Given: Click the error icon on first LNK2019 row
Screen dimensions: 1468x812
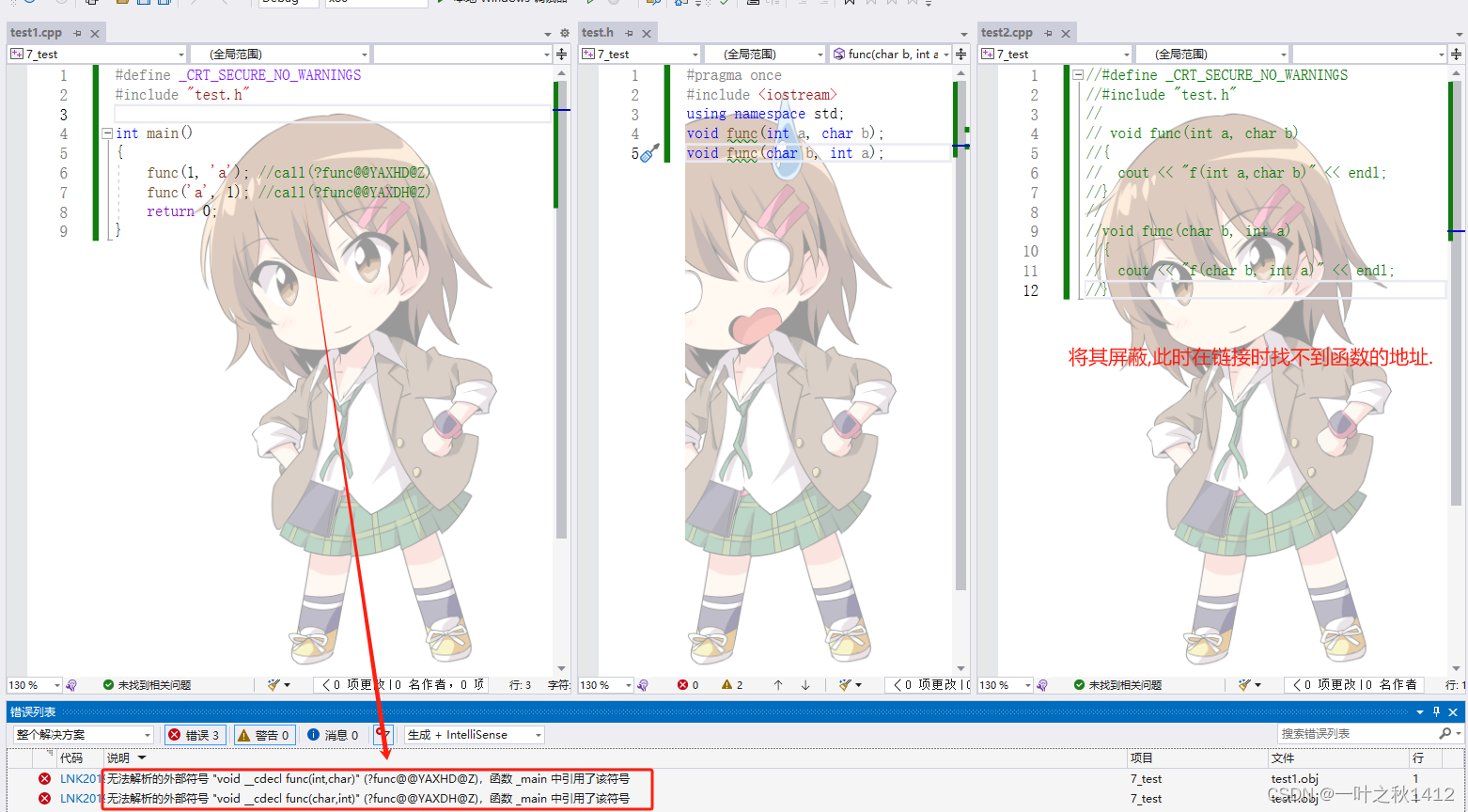Looking at the screenshot, I should point(44,778).
